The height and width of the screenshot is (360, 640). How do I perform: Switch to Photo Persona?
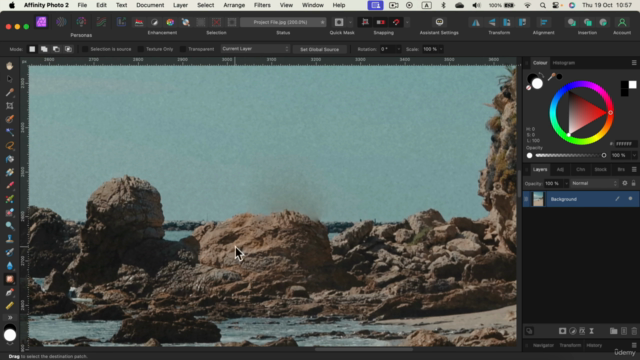click(x=41, y=22)
